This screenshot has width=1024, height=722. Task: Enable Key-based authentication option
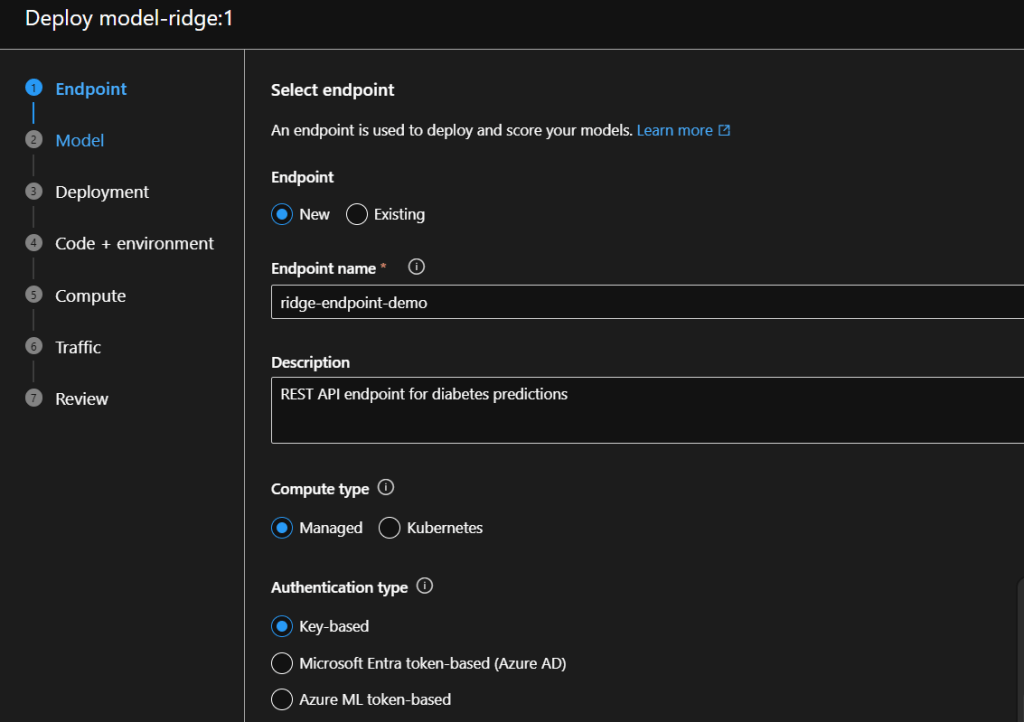point(282,626)
